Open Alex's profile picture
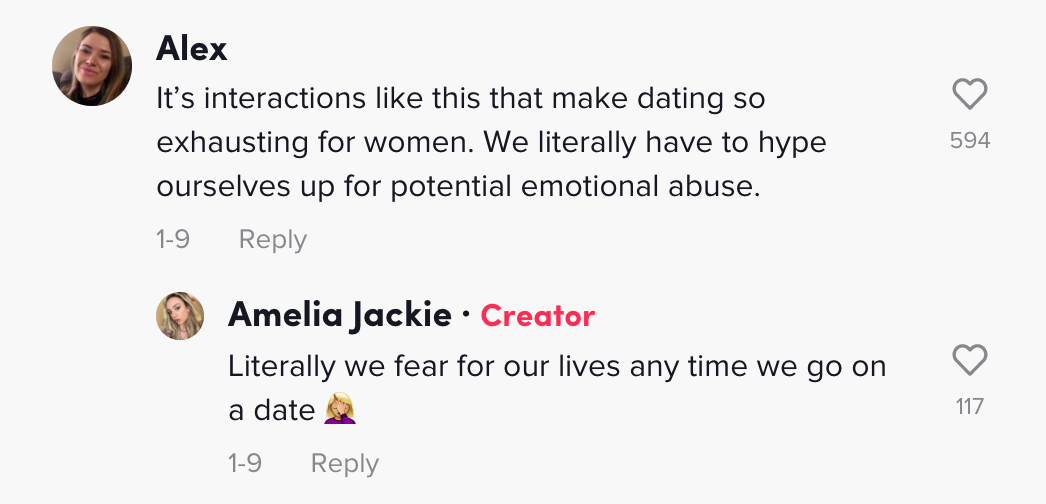Viewport: 1046px width, 504px height. 92,66
